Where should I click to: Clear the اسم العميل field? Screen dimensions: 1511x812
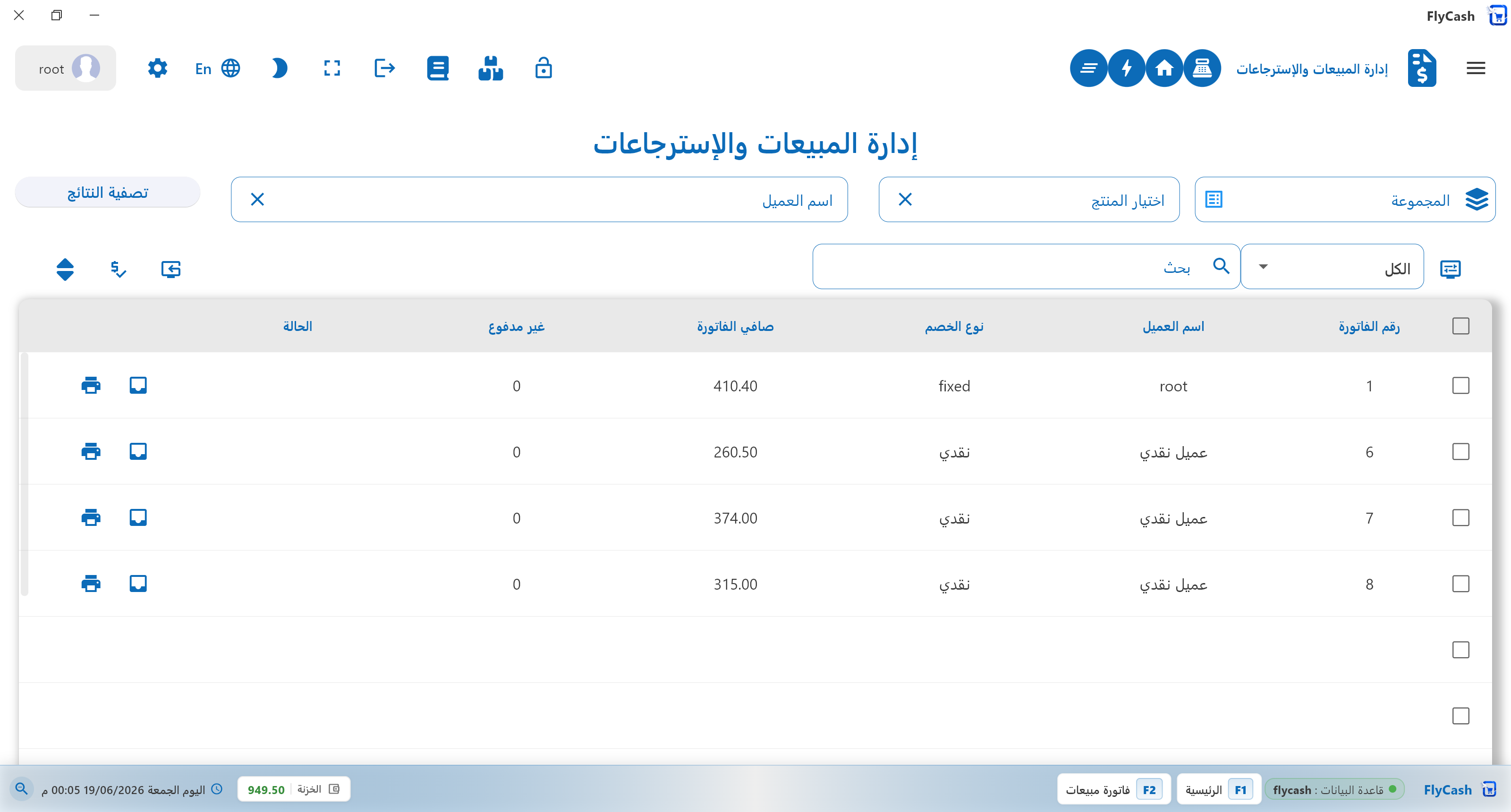click(x=257, y=200)
